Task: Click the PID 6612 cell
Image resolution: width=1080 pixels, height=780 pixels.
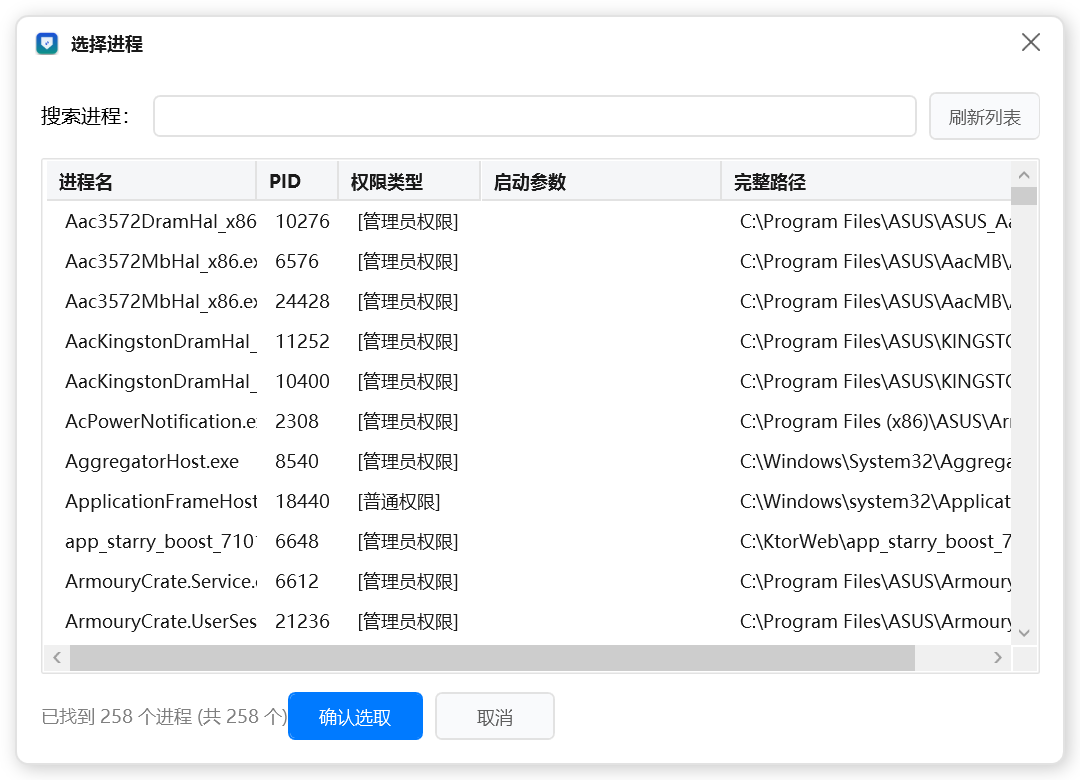Action: pos(297,581)
